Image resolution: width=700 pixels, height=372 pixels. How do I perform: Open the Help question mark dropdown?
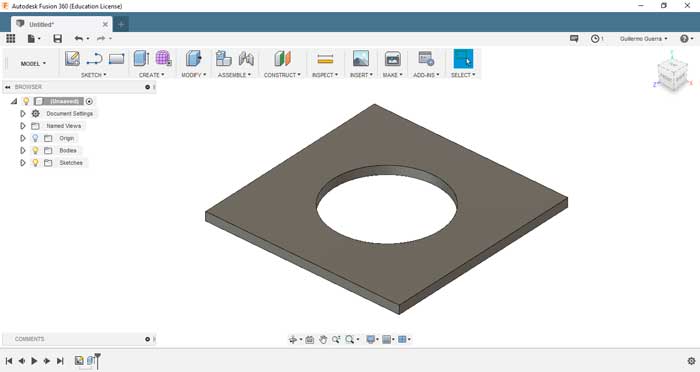687,39
